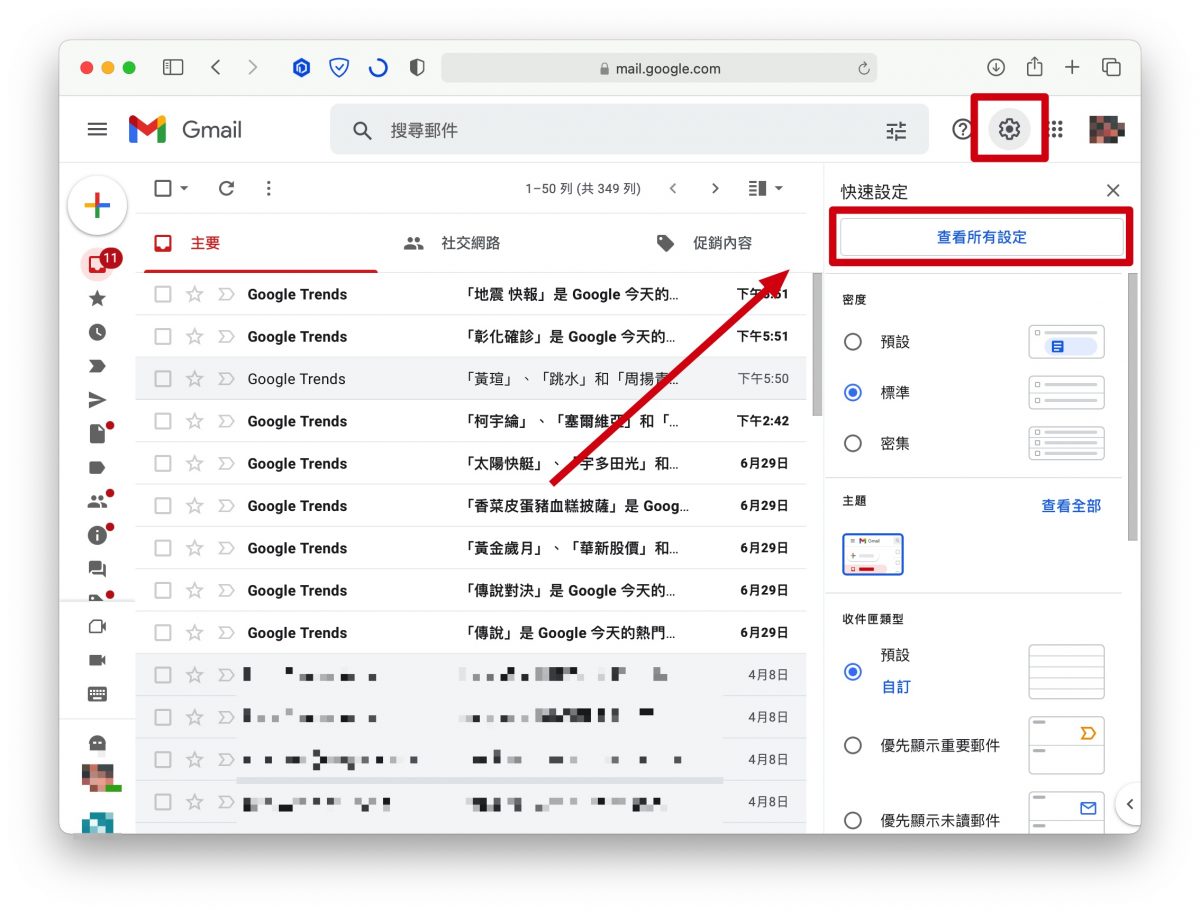Image resolution: width=1200 pixels, height=912 pixels.
Task: Switch to 促銷內容 tab
Action: (704, 243)
